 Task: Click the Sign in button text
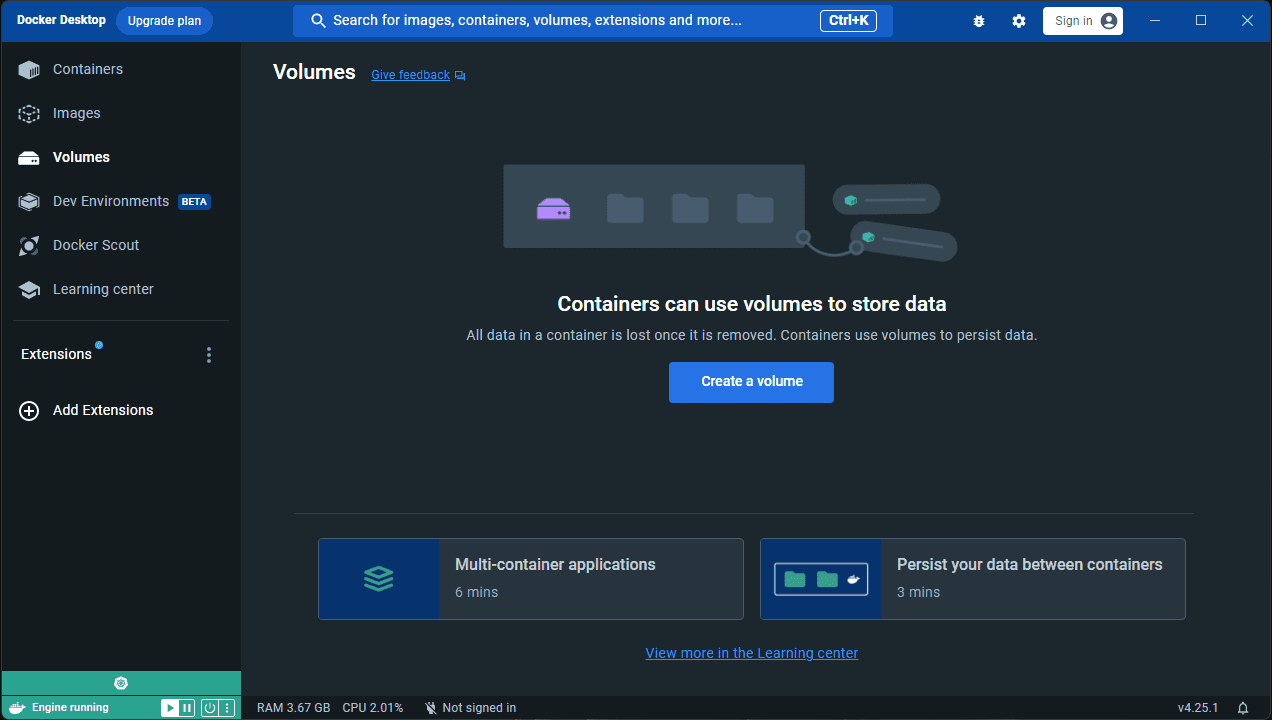[1074, 21]
